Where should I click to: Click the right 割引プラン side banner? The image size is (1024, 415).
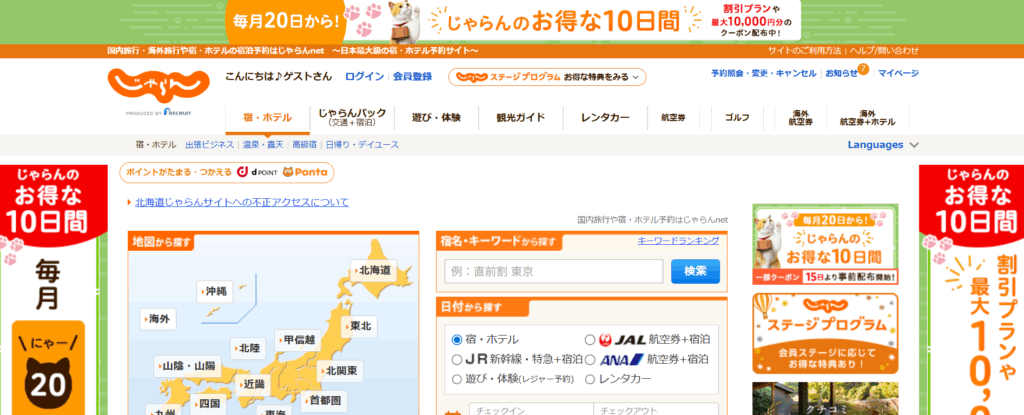971,290
